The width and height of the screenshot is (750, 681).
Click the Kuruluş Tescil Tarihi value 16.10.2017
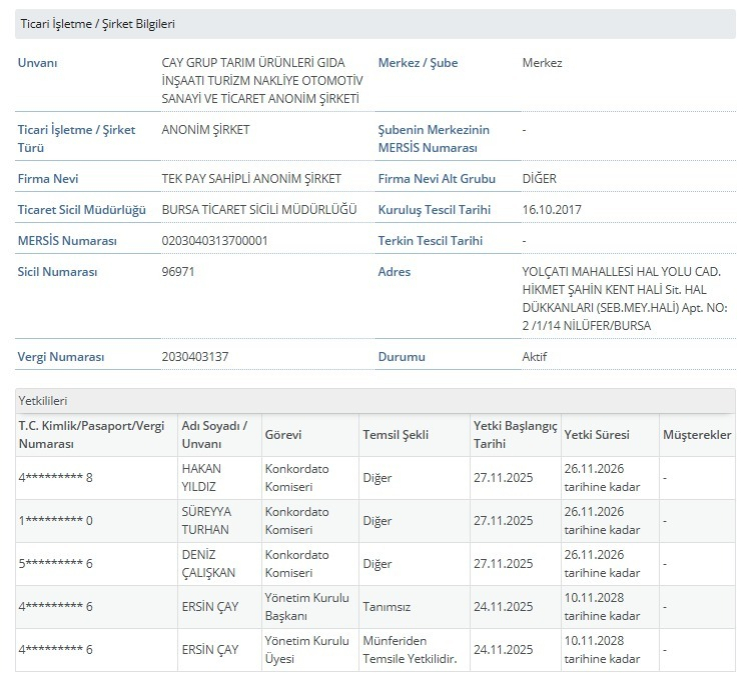click(x=551, y=210)
